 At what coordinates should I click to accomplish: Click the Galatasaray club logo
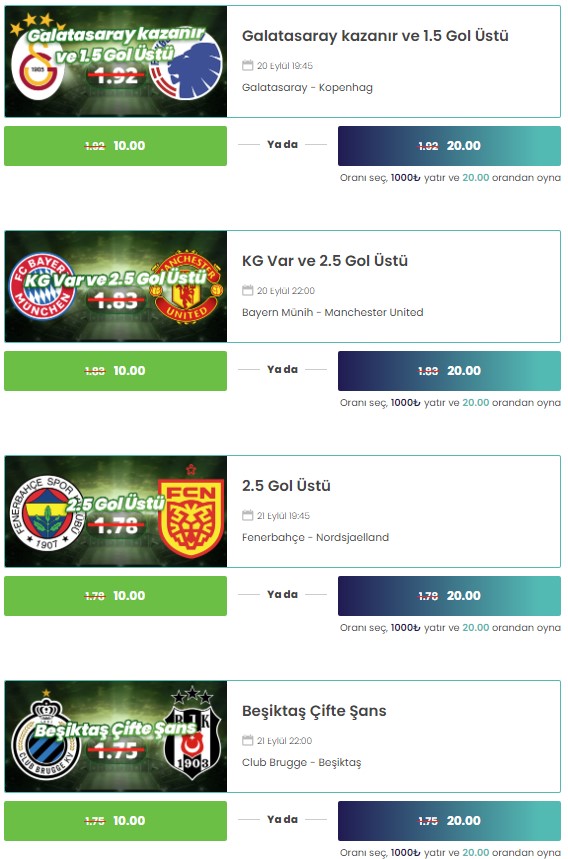(x=37, y=70)
